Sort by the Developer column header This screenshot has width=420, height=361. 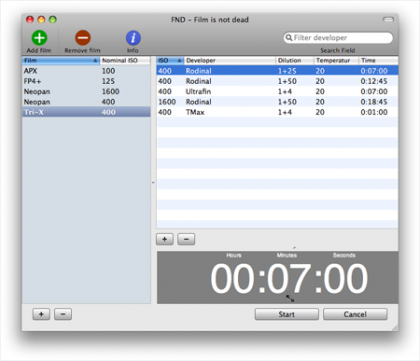(x=230, y=60)
